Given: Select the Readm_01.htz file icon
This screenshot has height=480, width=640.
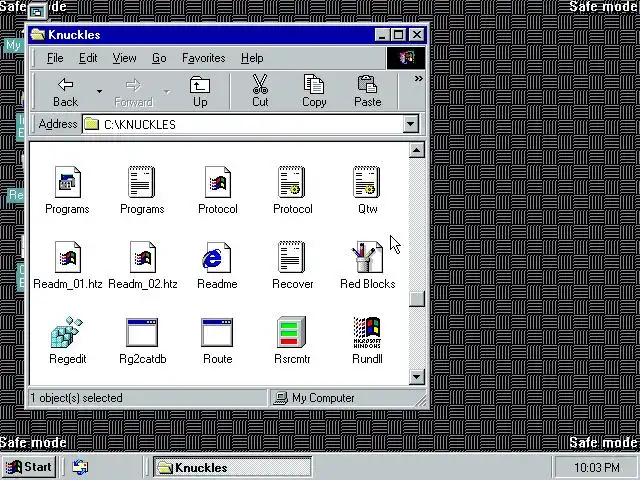Looking at the screenshot, I should click(x=68, y=258).
